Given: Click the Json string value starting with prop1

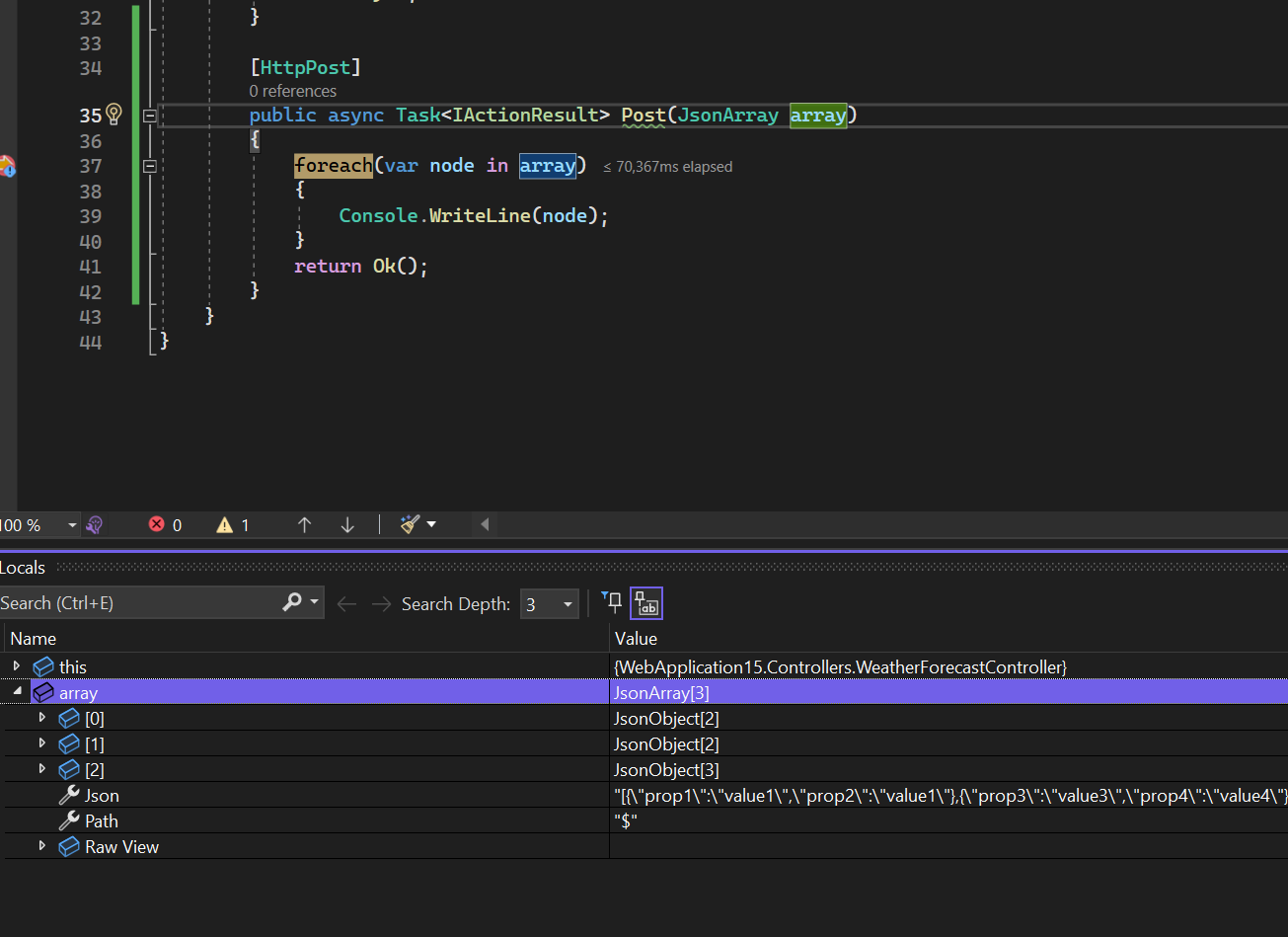Looking at the screenshot, I should 950,796.
